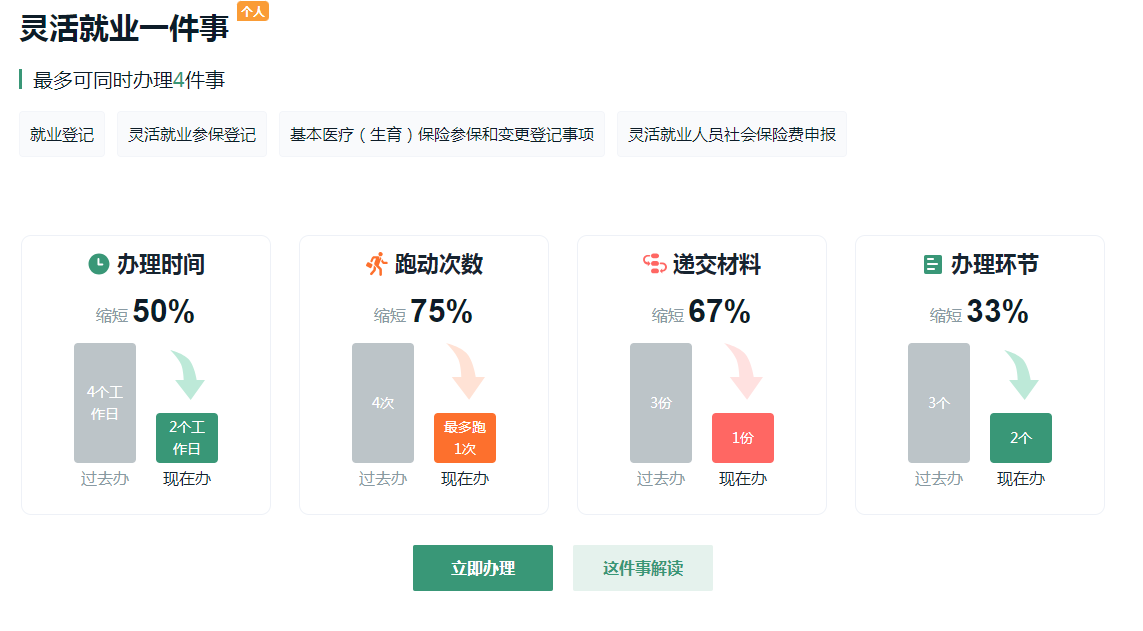1143x631 pixels.
Task: Click the green 2个 bar in 办理环节
Action: (1021, 438)
